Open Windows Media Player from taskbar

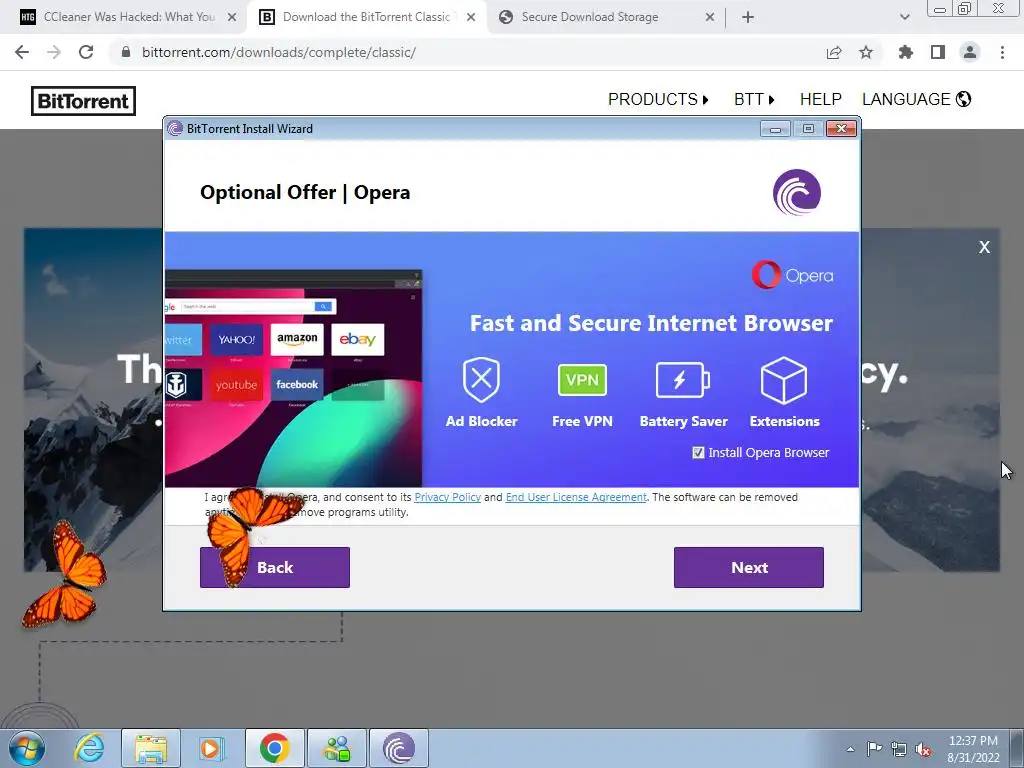(212, 748)
